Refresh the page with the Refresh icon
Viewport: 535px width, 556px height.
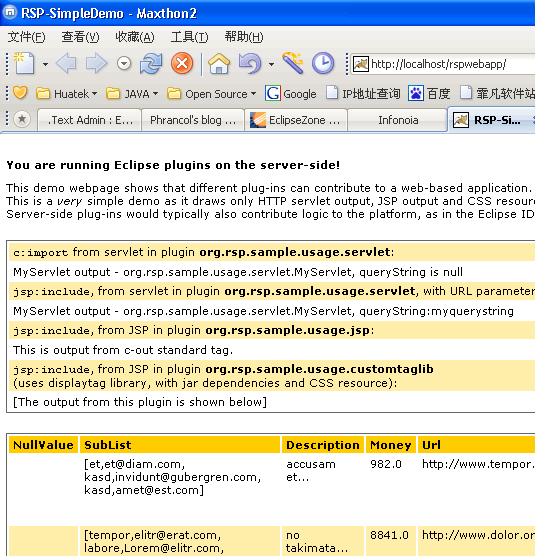click(151, 64)
